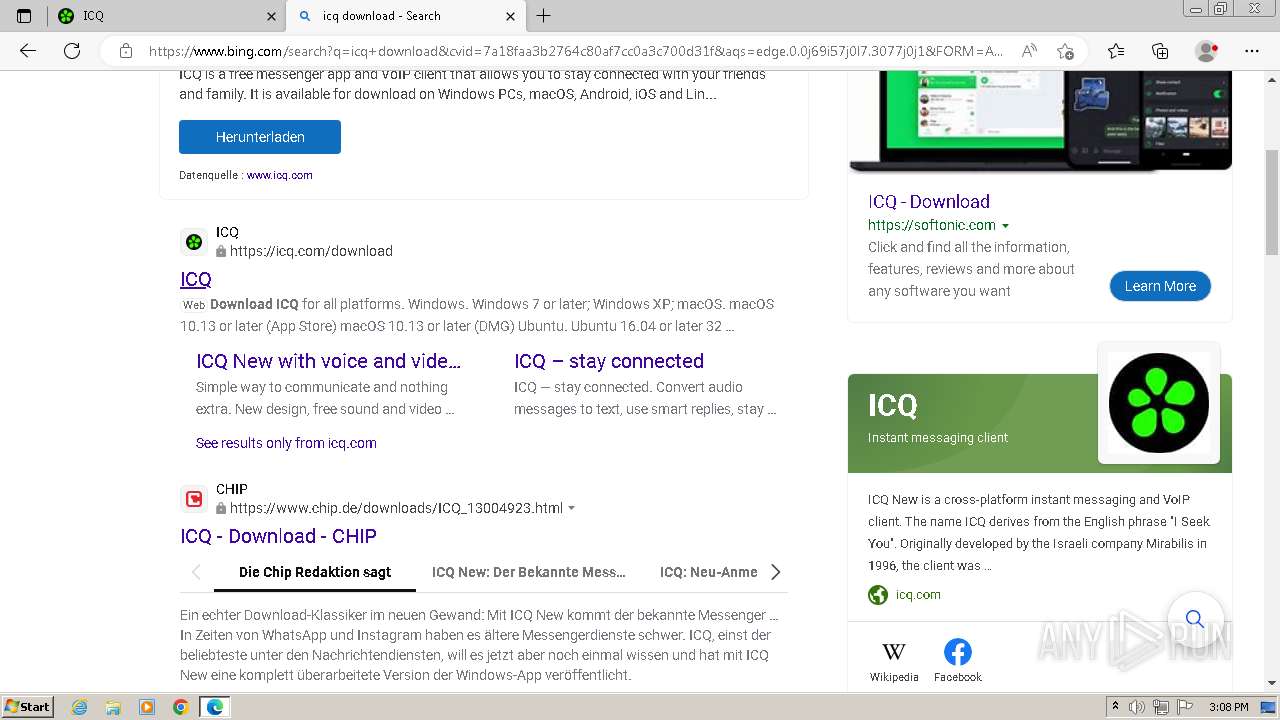View site information lock icon
Screen dimensions: 1280x720
coord(126,51)
